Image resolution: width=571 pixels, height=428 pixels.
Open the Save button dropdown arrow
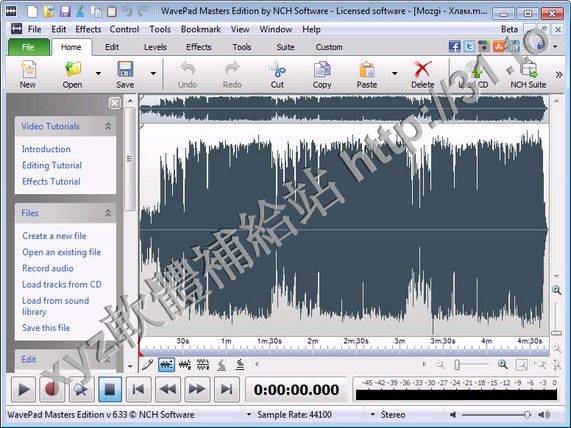point(153,73)
